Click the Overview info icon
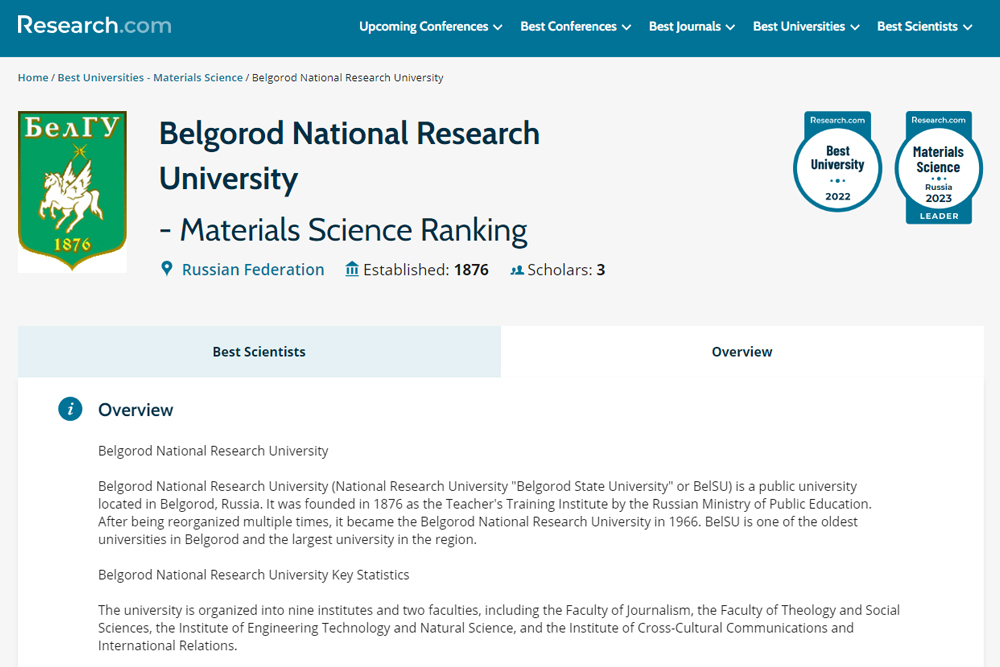Image resolution: width=1000 pixels, height=667 pixels. tap(70, 409)
